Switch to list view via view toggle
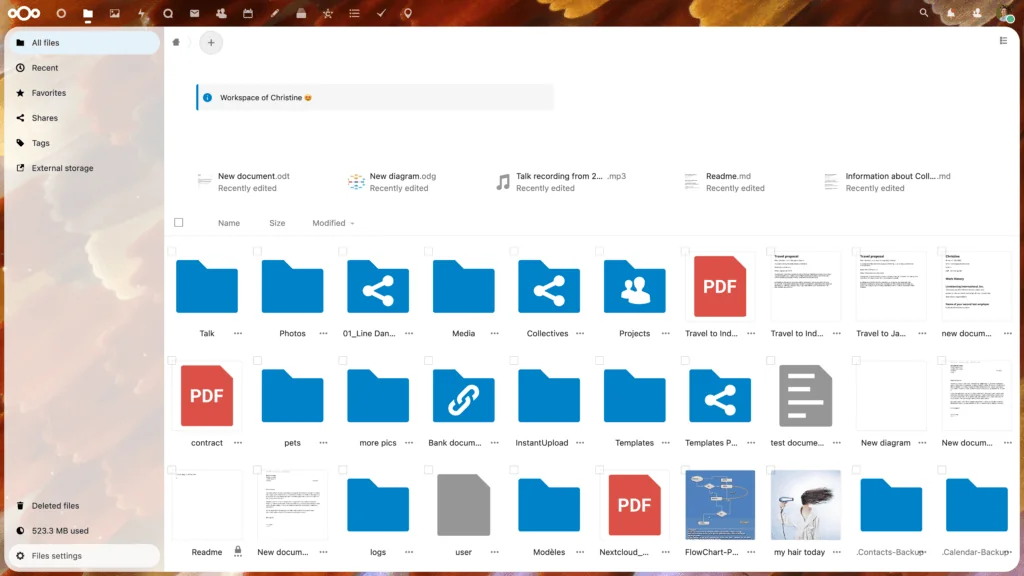Image resolution: width=1024 pixels, height=576 pixels. point(1003,40)
